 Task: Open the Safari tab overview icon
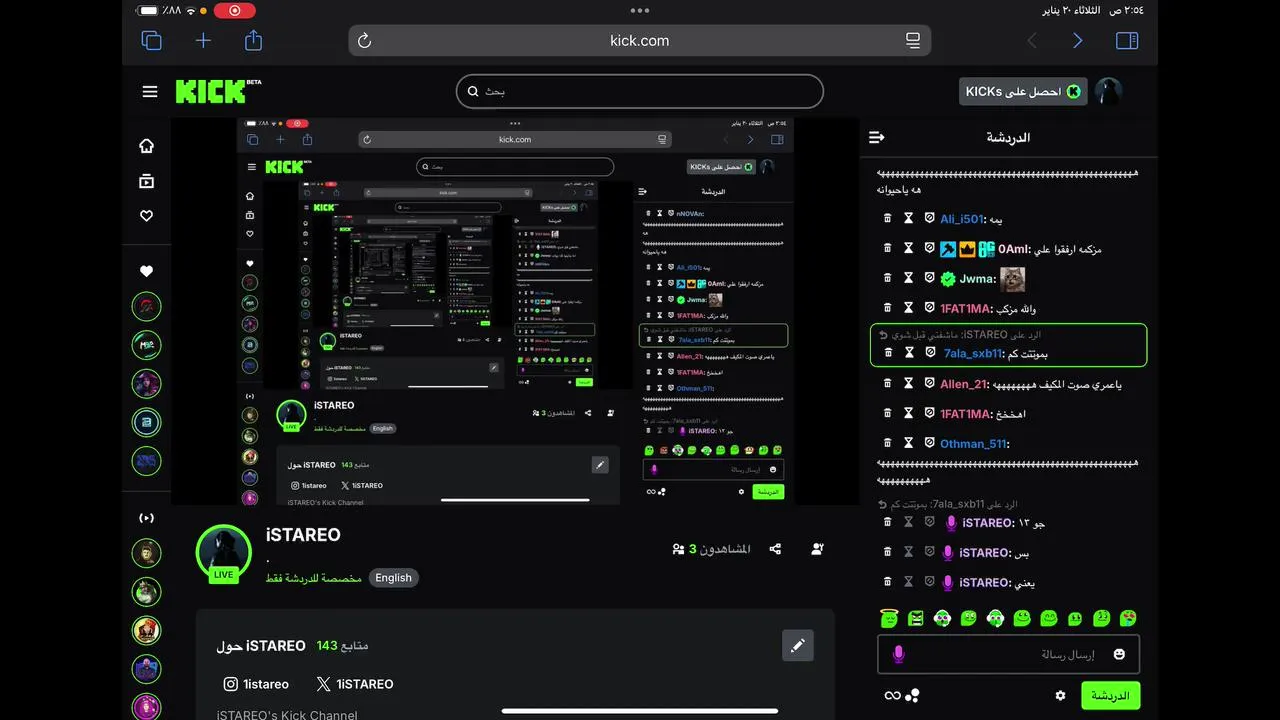click(151, 40)
